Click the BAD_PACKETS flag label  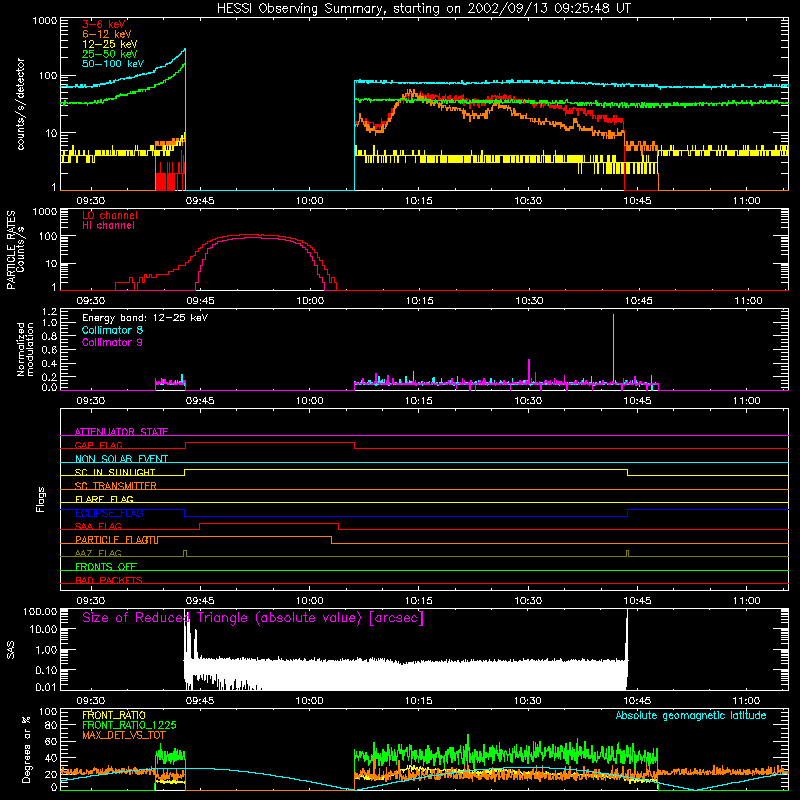click(x=109, y=580)
